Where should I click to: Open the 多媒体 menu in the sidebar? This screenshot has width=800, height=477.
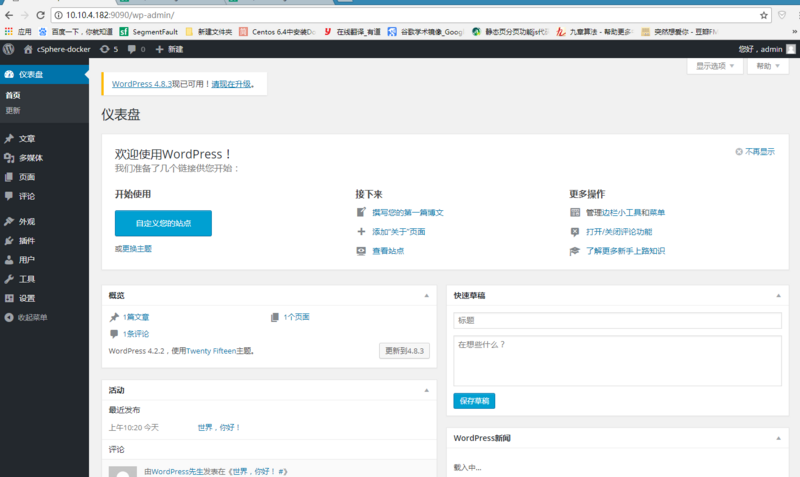tap(31, 158)
